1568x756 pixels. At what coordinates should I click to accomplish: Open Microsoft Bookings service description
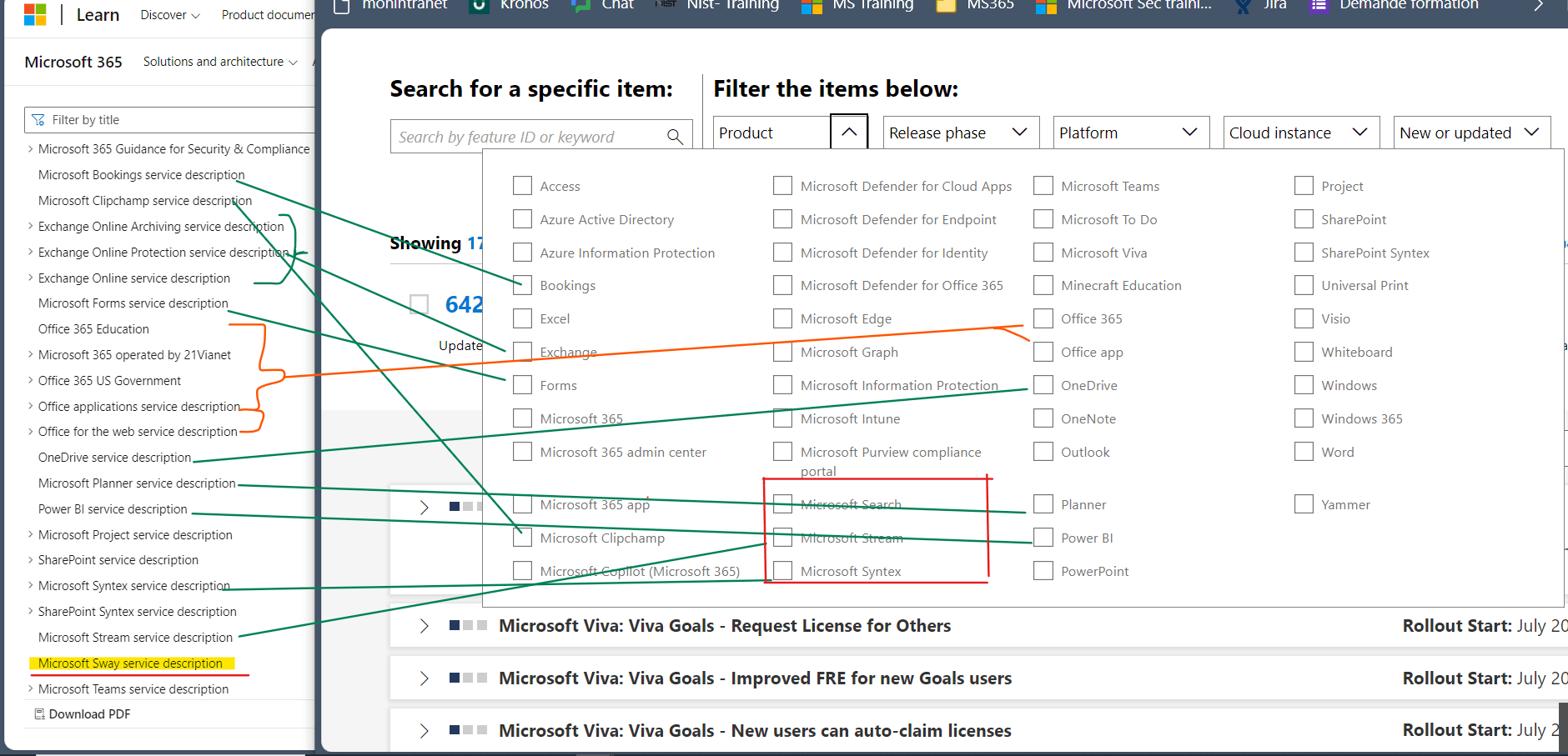pyautogui.click(x=142, y=175)
